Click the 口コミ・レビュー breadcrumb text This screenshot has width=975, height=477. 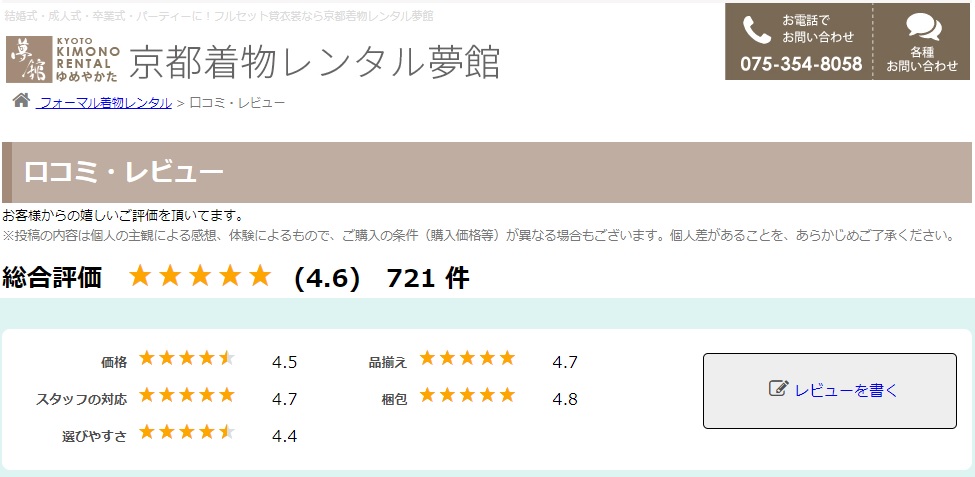click(x=237, y=103)
